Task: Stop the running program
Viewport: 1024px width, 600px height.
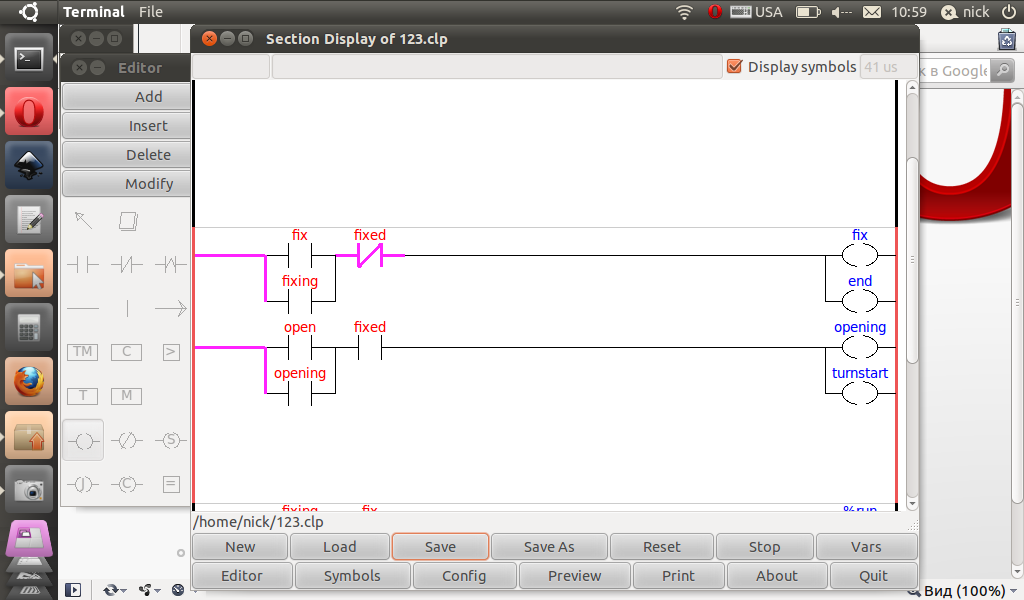Action: [x=764, y=547]
